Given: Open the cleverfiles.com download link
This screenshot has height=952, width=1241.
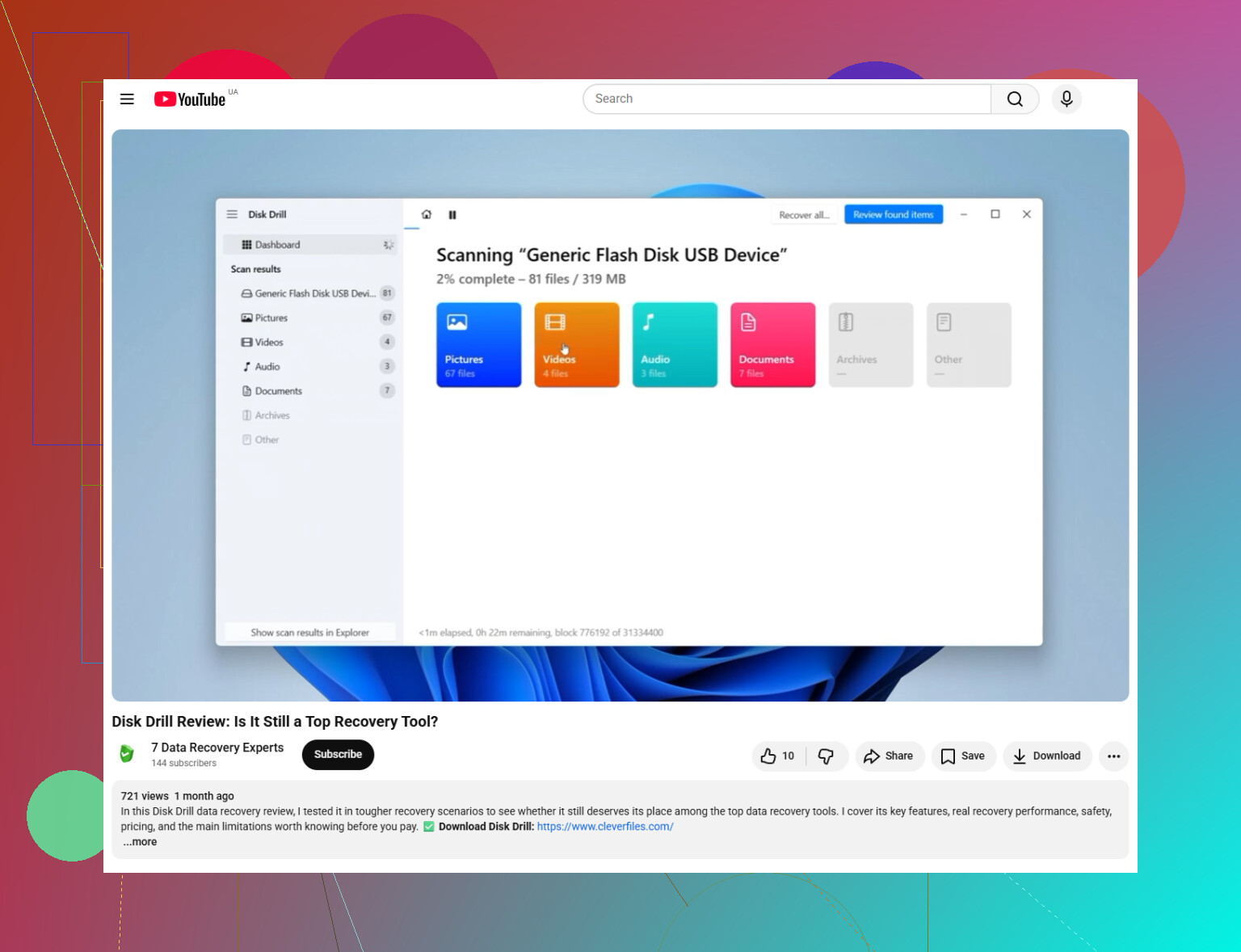Looking at the screenshot, I should (x=605, y=826).
